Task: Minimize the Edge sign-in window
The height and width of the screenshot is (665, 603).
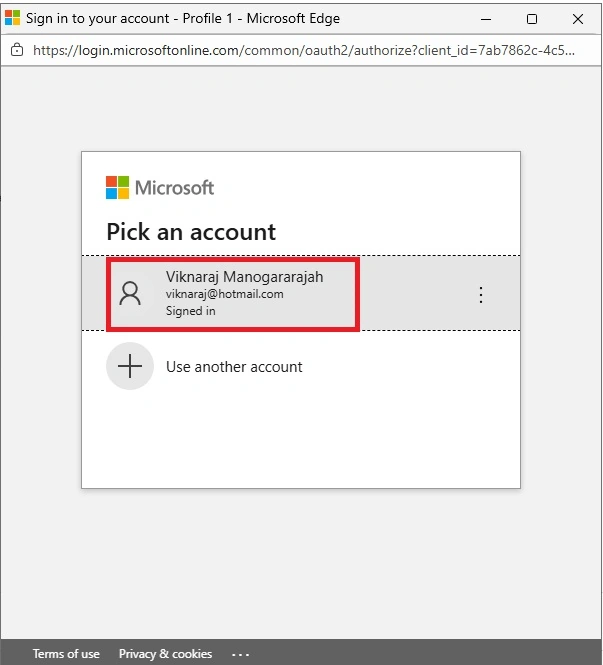Action: (x=486, y=19)
